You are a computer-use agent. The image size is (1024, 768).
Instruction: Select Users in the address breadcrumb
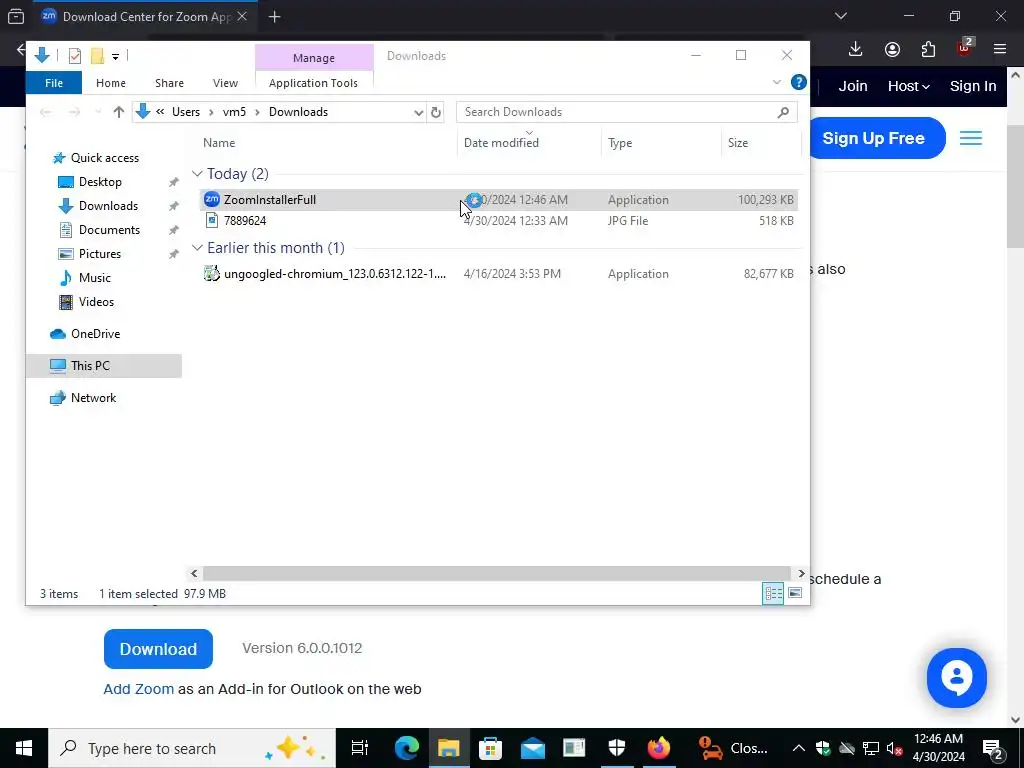click(185, 112)
